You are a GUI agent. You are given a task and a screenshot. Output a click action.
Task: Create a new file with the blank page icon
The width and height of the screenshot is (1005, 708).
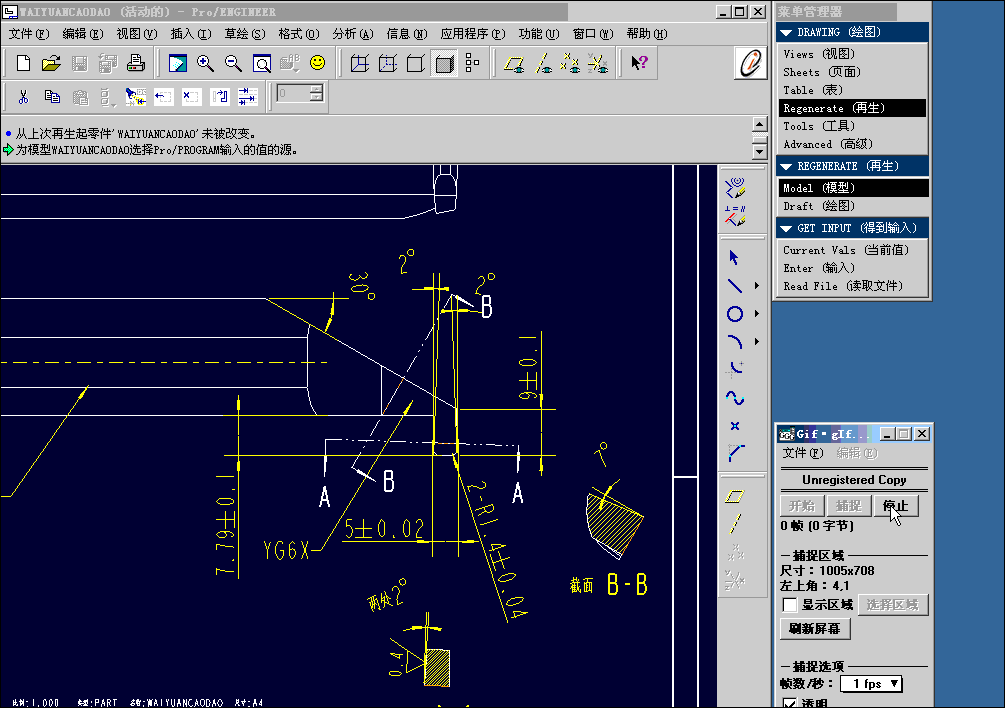pyautogui.click(x=24, y=63)
